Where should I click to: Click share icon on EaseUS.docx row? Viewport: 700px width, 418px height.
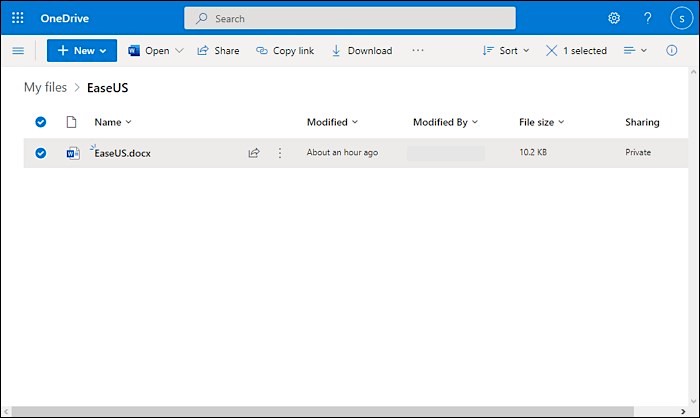click(254, 153)
